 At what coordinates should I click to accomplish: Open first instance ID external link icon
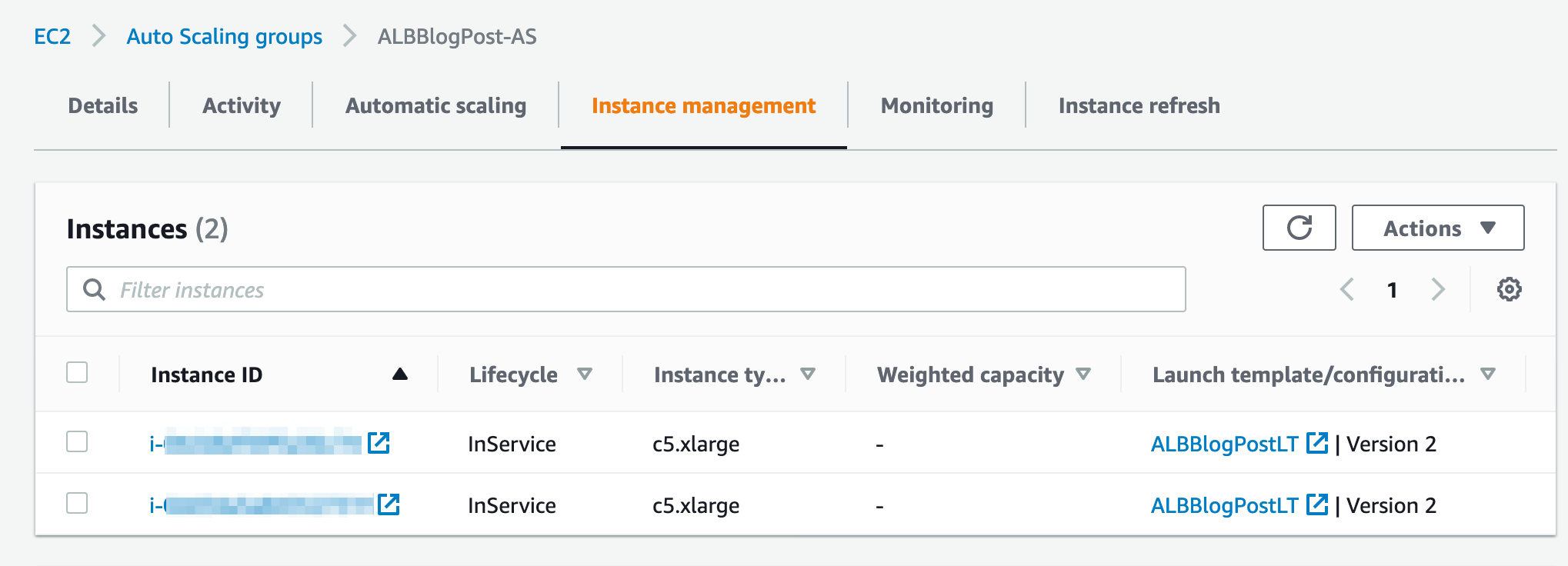tap(379, 443)
